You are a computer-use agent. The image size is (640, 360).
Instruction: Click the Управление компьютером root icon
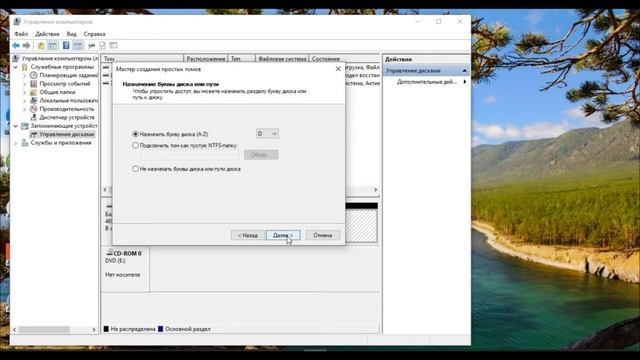click(x=16, y=58)
